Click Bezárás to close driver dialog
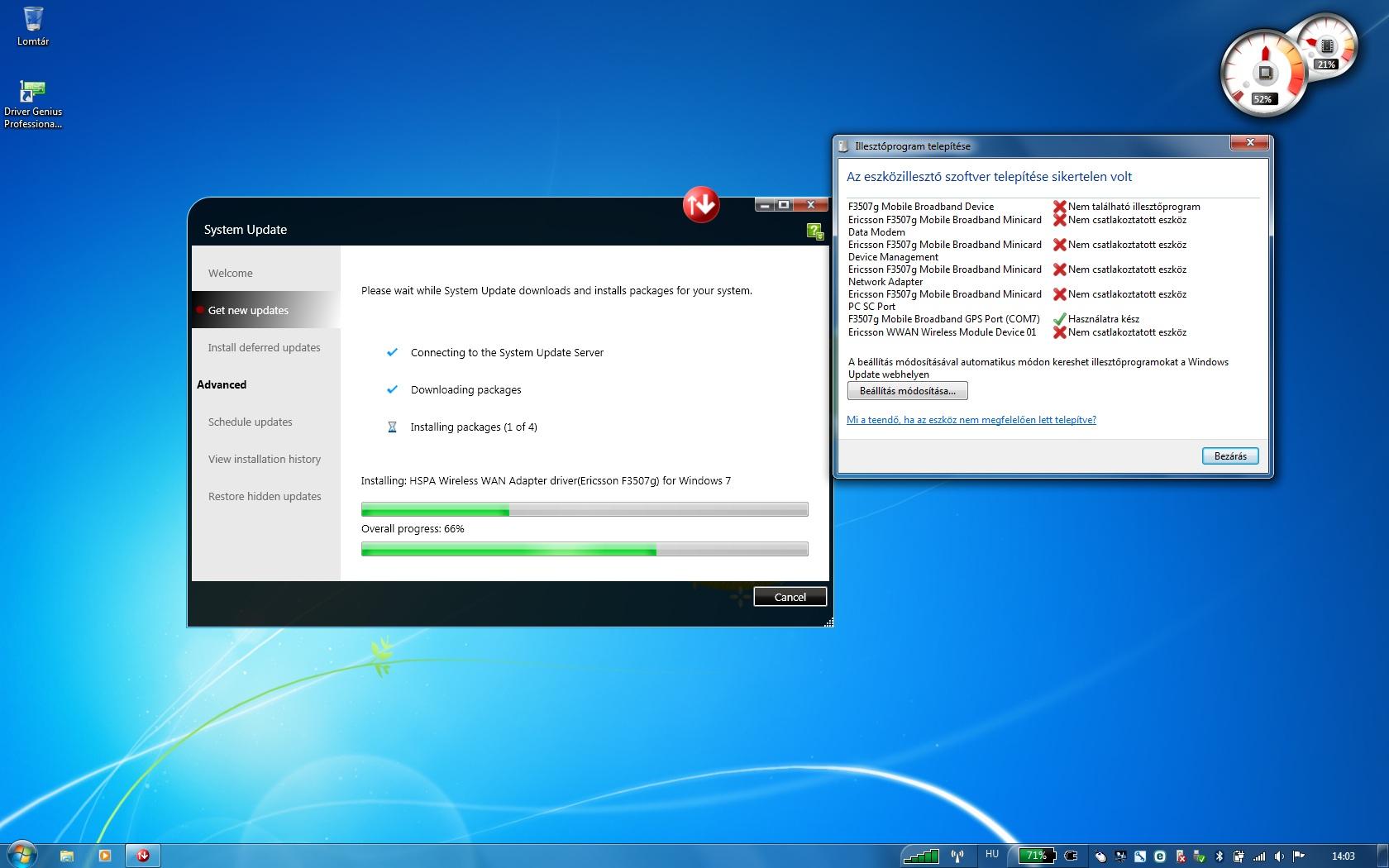This screenshot has width=1389, height=868. 1230,456
